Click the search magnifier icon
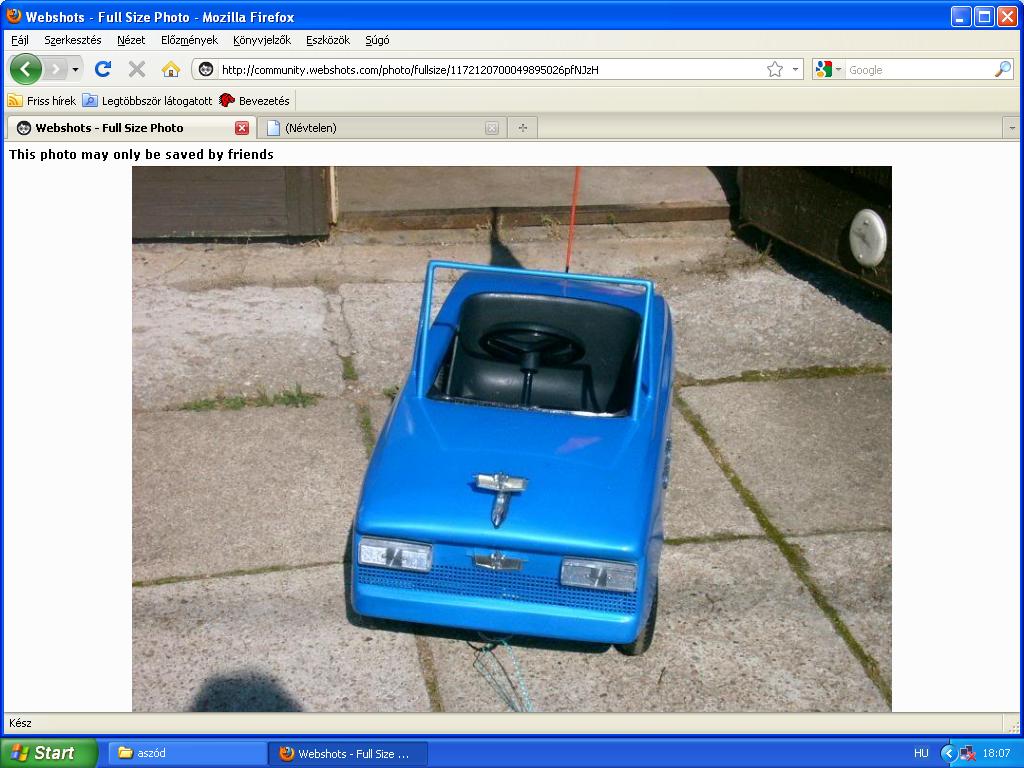The image size is (1024, 768). [1002, 69]
